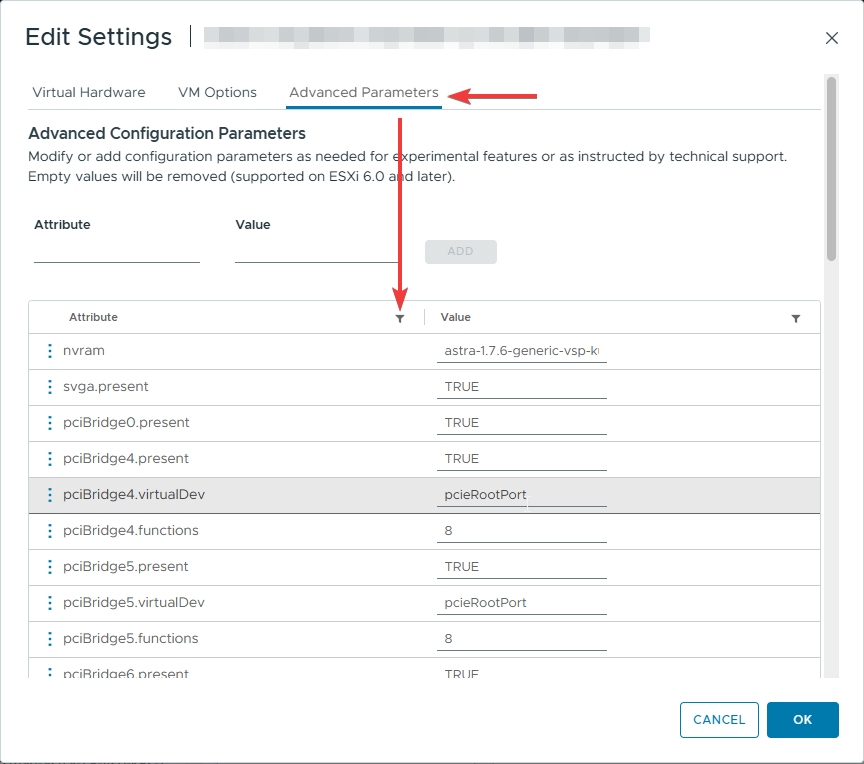Open the filter for the Attribute column
Screen dimensions: 864x764
pos(400,318)
